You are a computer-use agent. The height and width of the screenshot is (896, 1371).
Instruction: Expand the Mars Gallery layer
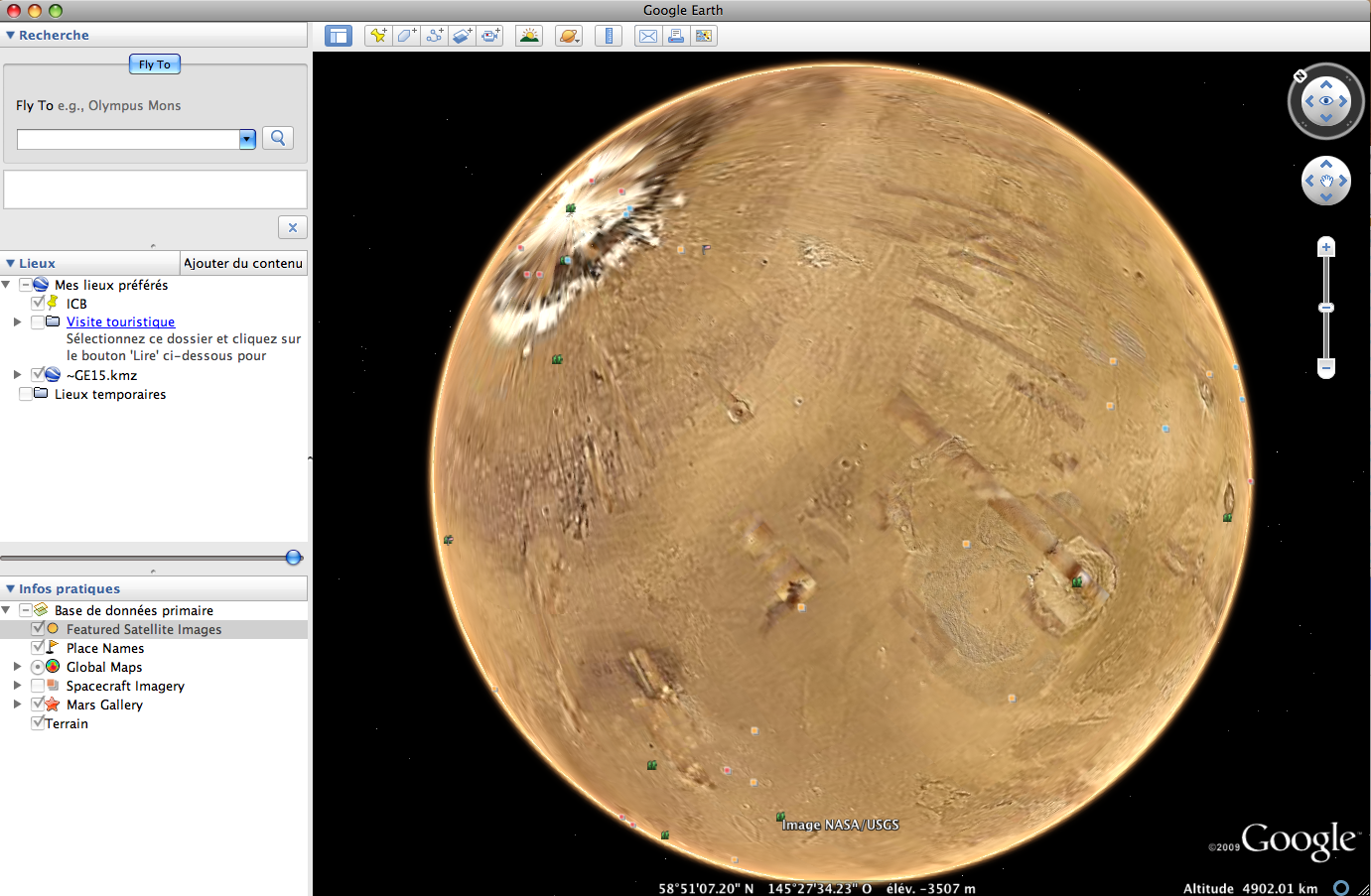tap(17, 704)
